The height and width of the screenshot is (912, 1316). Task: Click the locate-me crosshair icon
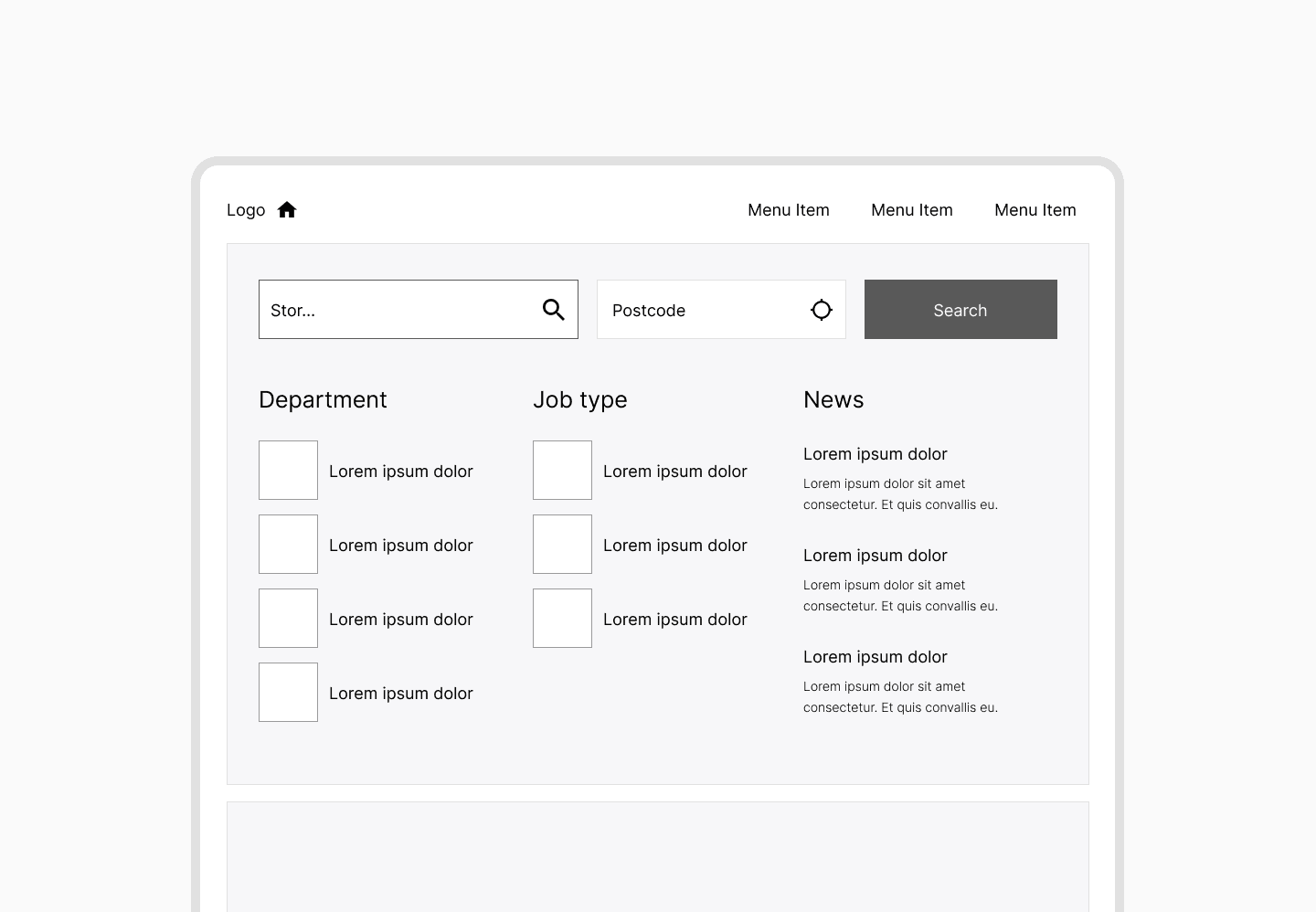coord(822,310)
